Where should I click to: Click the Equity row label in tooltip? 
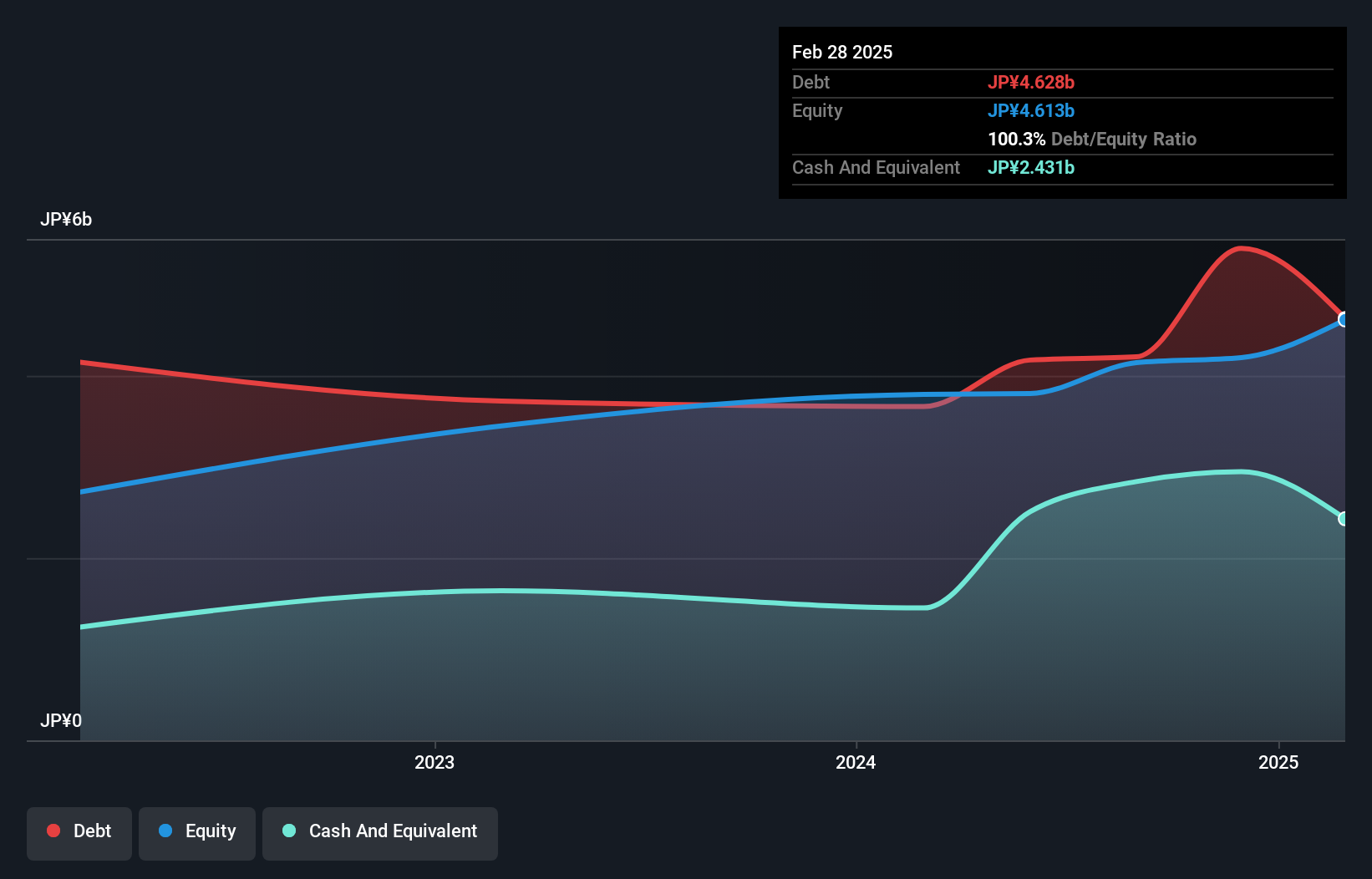point(817,110)
